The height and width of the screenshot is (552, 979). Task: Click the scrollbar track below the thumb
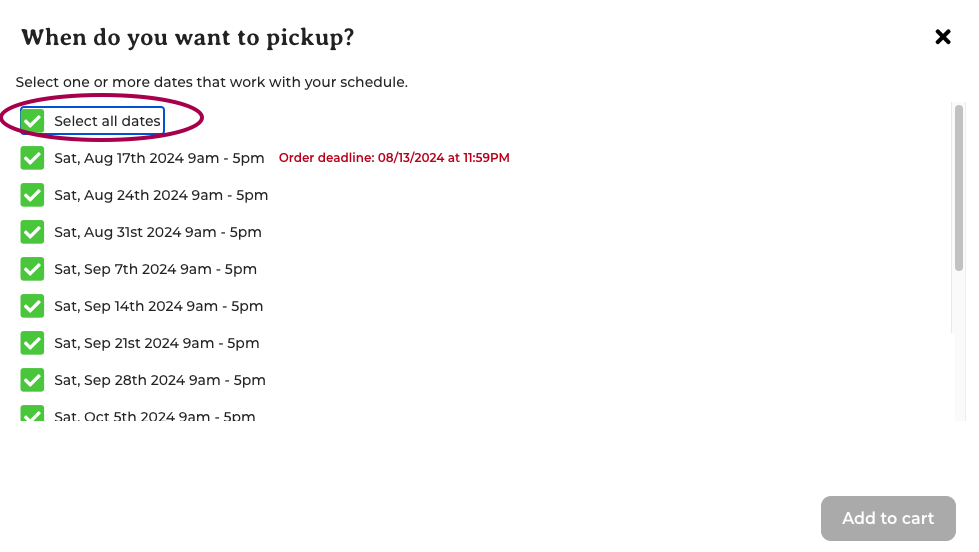pyautogui.click(x=959, y=345)
